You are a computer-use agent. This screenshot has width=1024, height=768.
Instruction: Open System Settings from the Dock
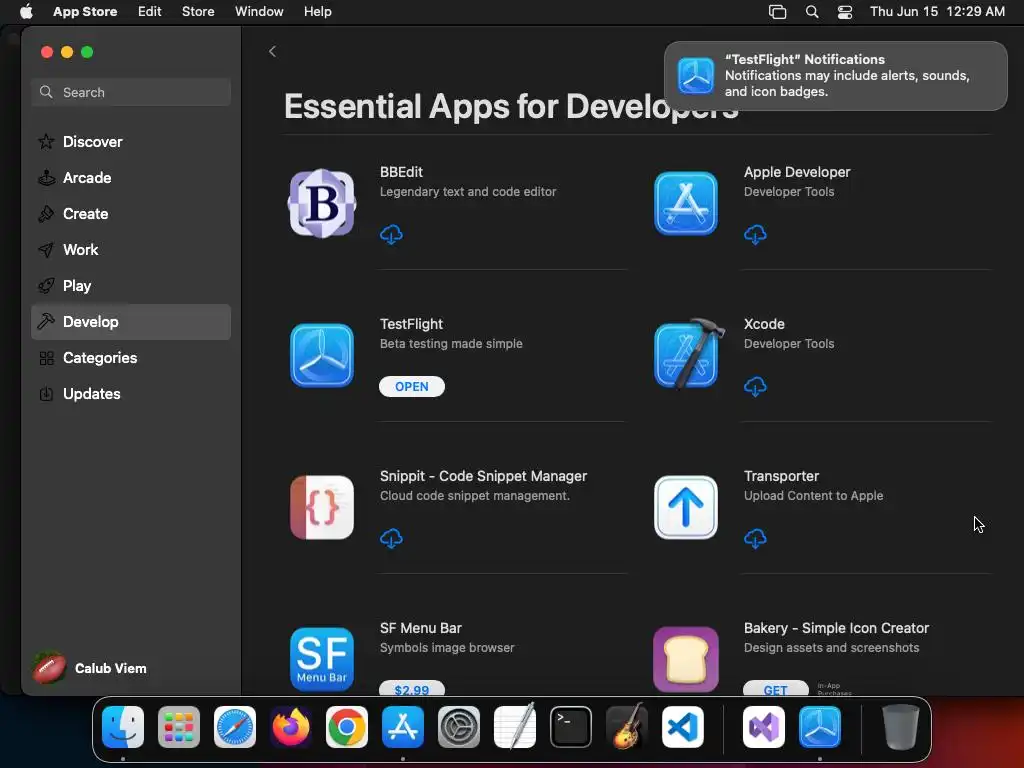tap(459, 727)
